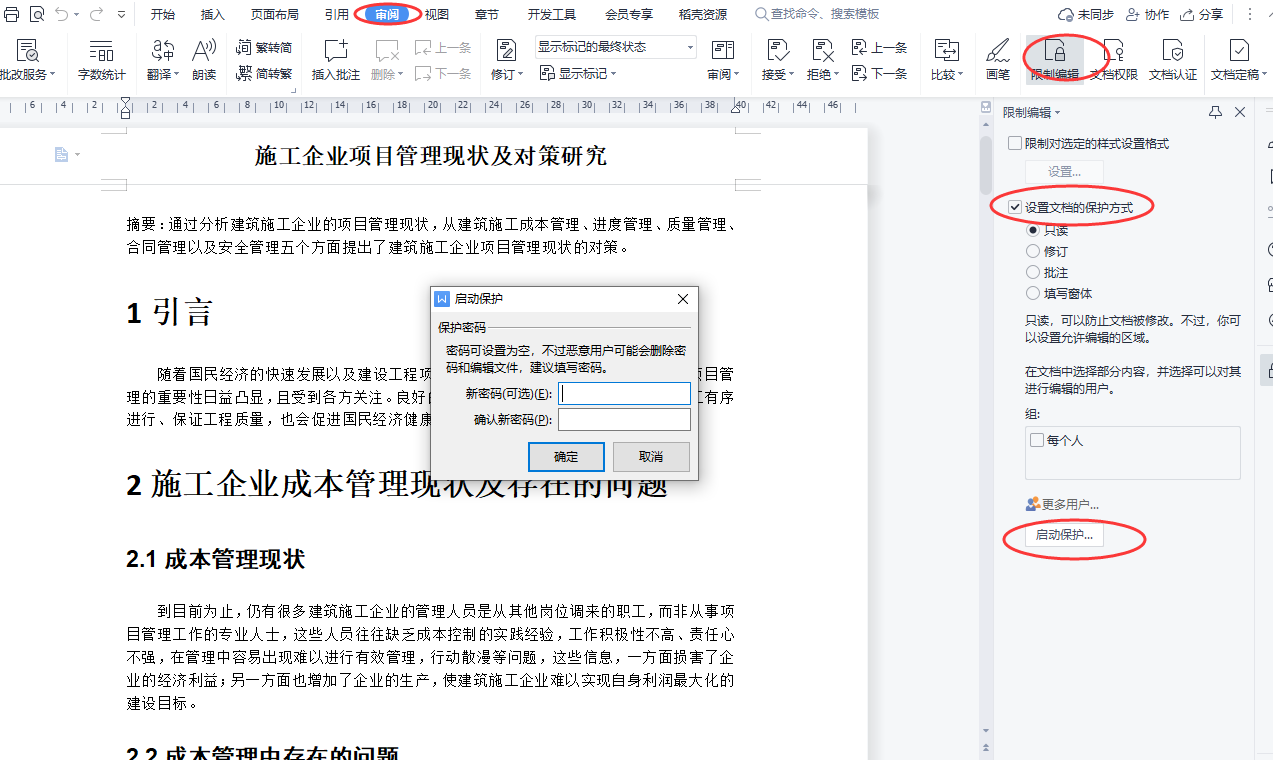
Task: Click the 朗读 read aloud icon
Action: click(204, 51)
